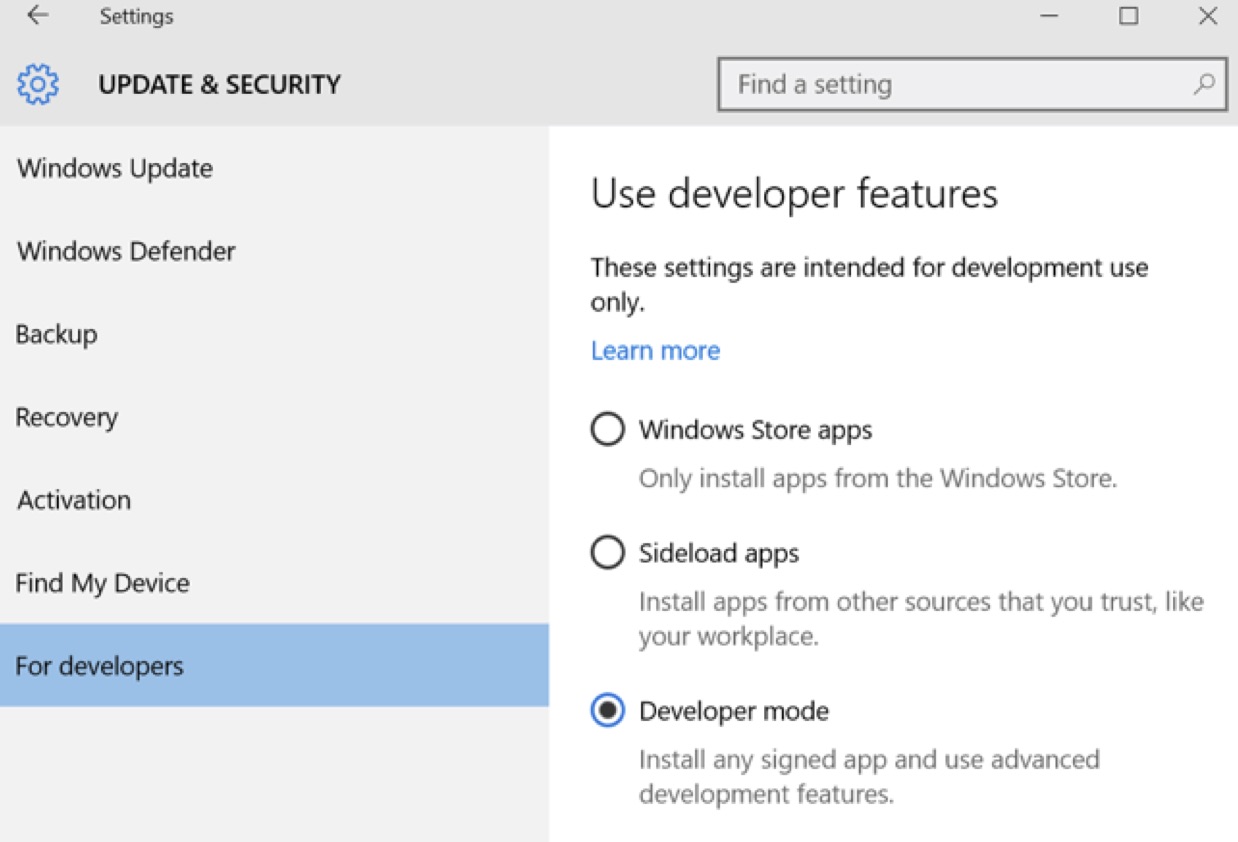The width and height of the screenshot is (1238, 842).
Task: Click the search magnifier icon
Action: (x=1205, y=84)
